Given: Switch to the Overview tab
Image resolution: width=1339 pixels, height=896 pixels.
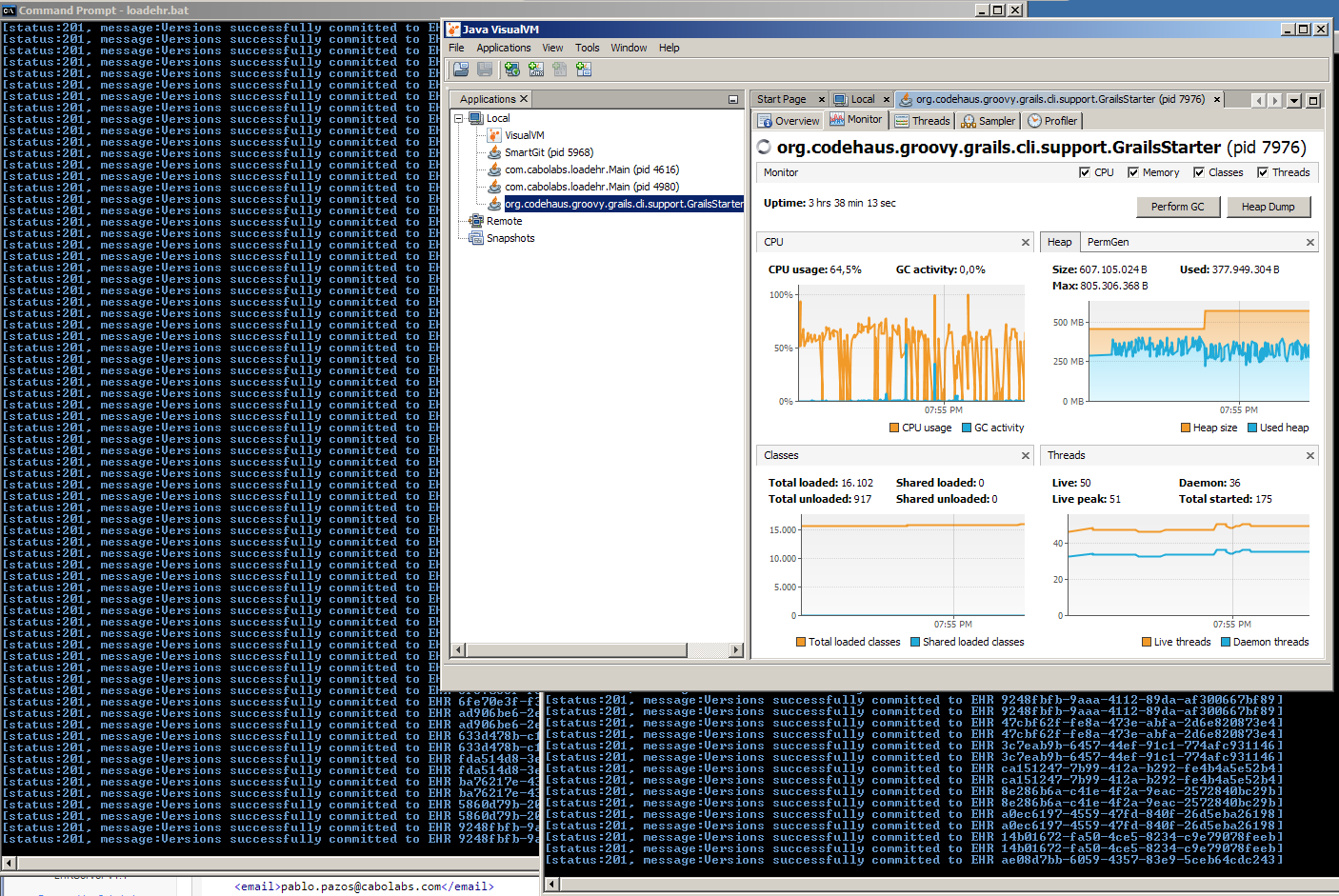Looking at the screenshot, I should [x=789, y=121].
